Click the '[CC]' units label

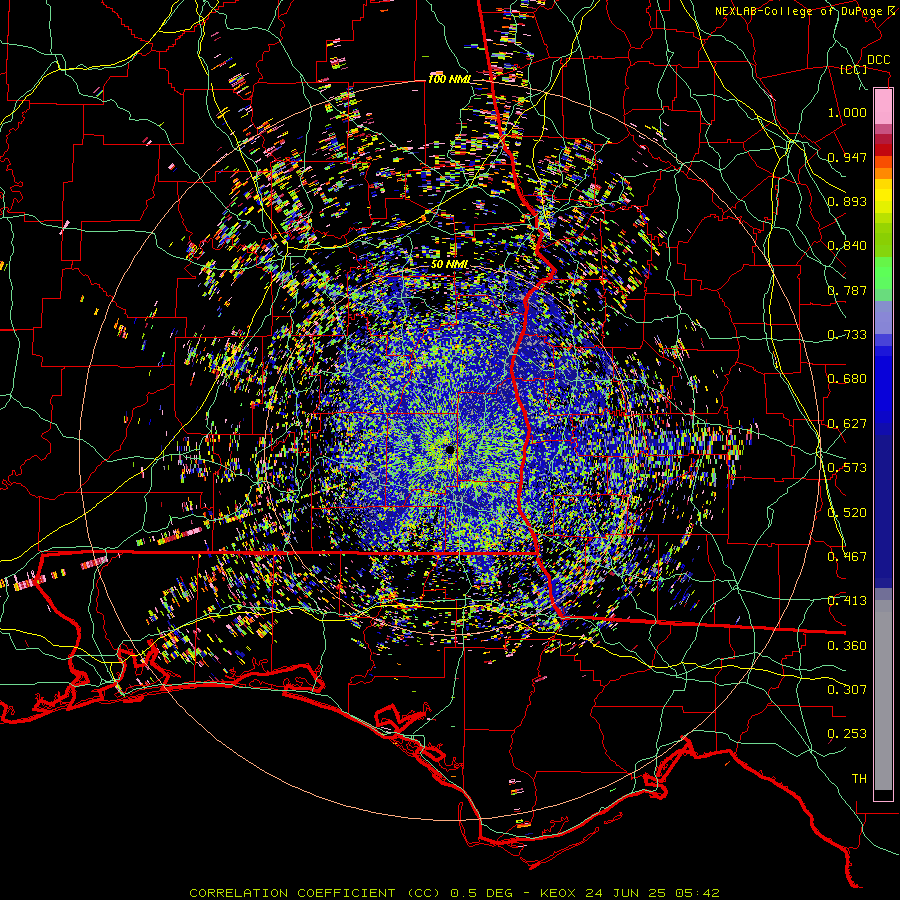coord(853,69)
